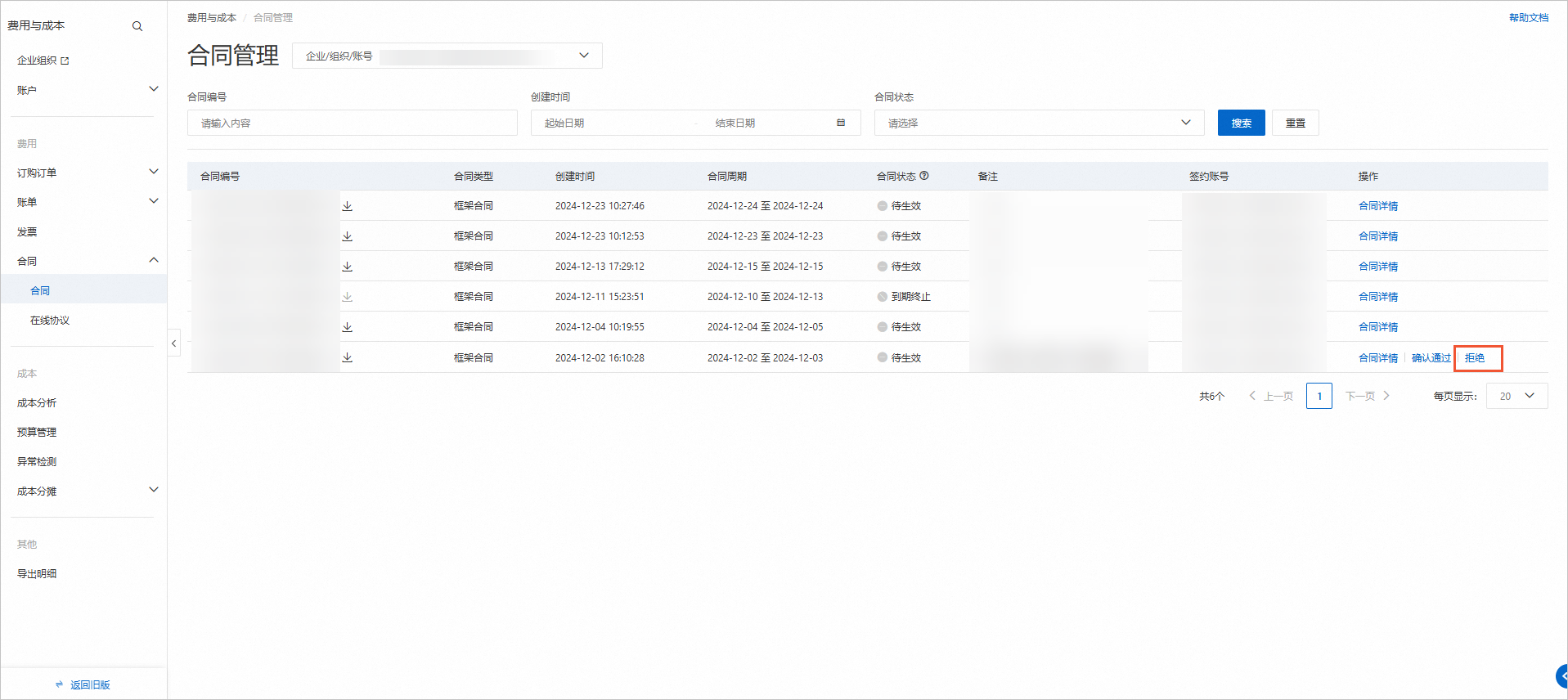Open 预算管理 in sidebar
1568x700 pixels.
coord(37,432)
